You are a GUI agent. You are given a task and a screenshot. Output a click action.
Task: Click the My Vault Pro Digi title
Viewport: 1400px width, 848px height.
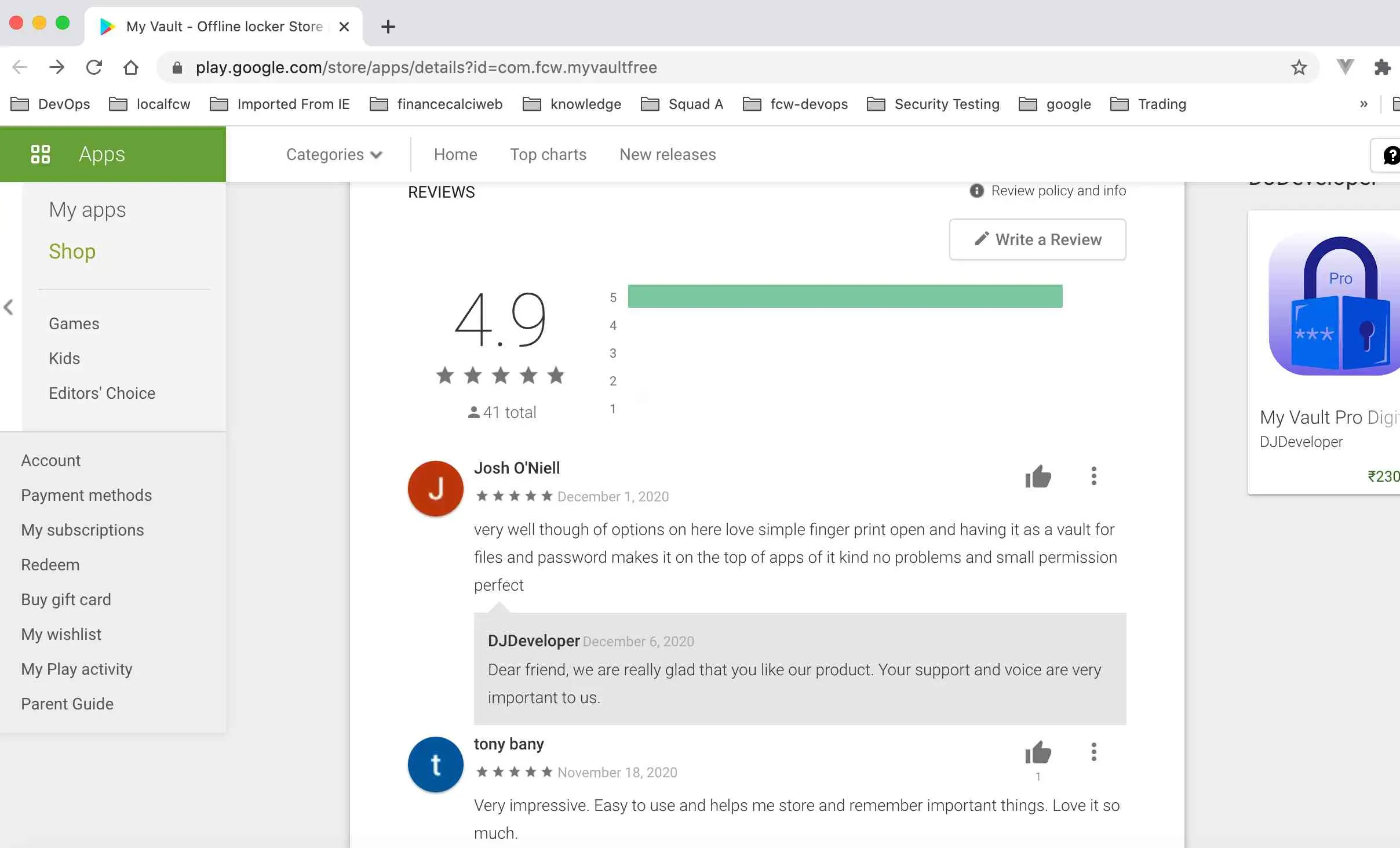[x=1329, y=417]
